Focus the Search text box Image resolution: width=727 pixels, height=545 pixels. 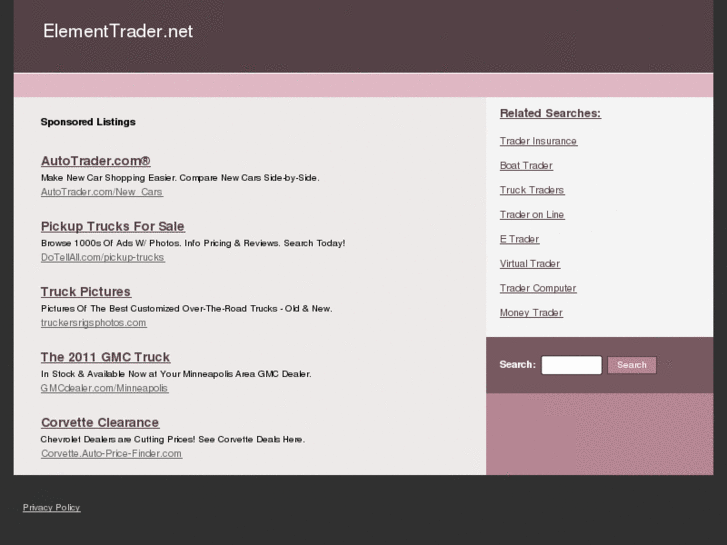point(572,365)
